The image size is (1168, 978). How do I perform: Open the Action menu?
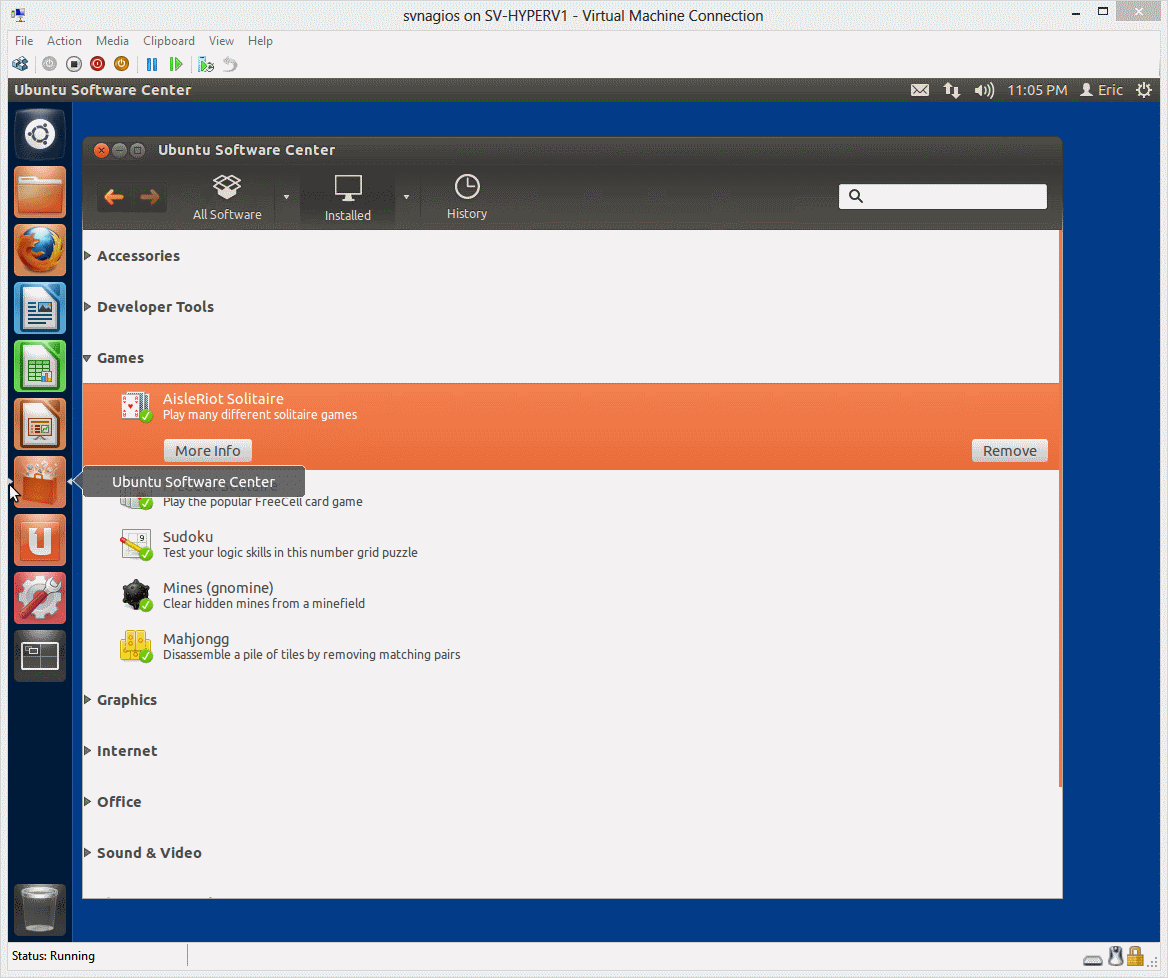[64, 41]
